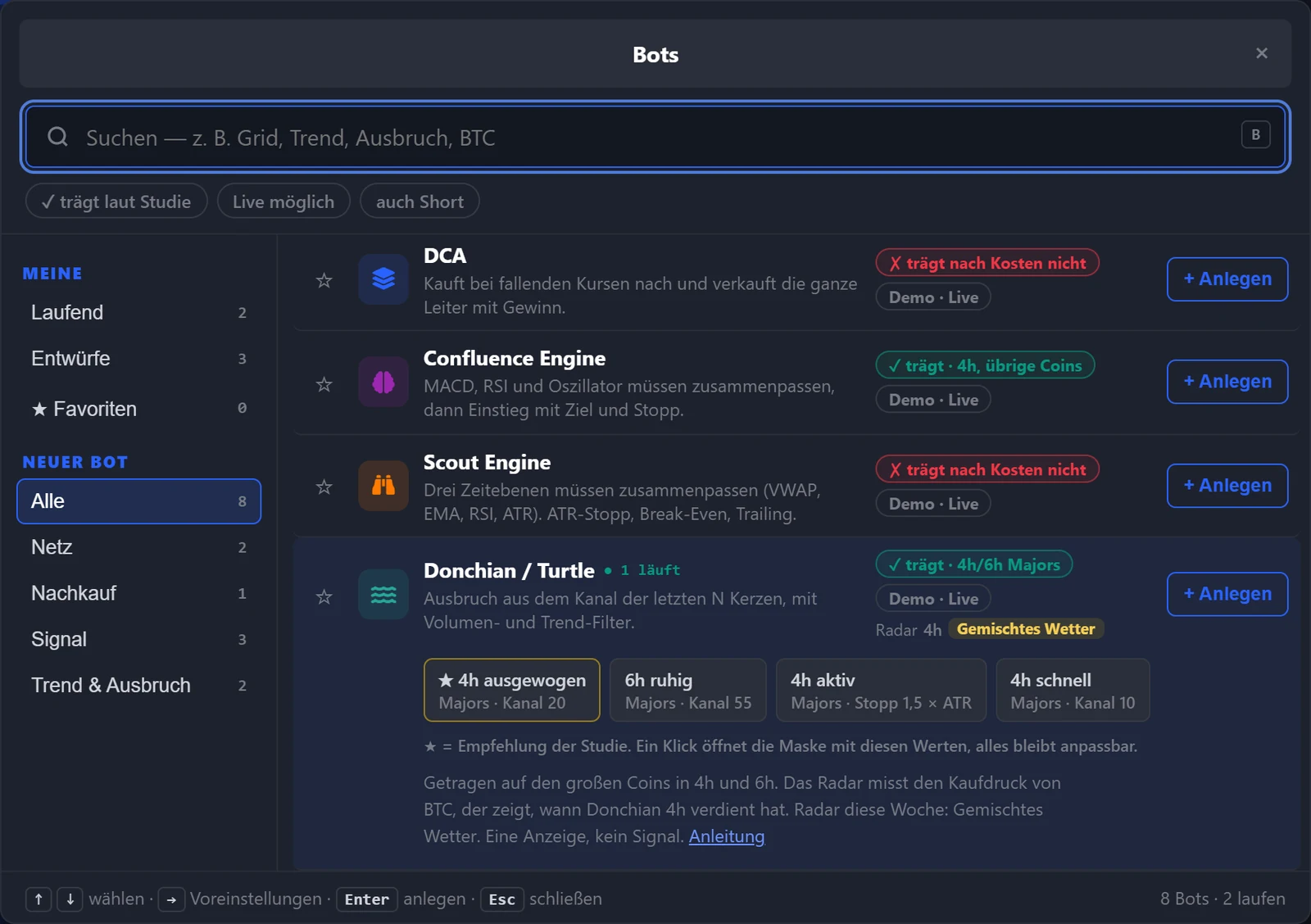Click the 'Gemischtes Wetter' radar badge
The image size is (1311, 924).
tap(1026, 629)
